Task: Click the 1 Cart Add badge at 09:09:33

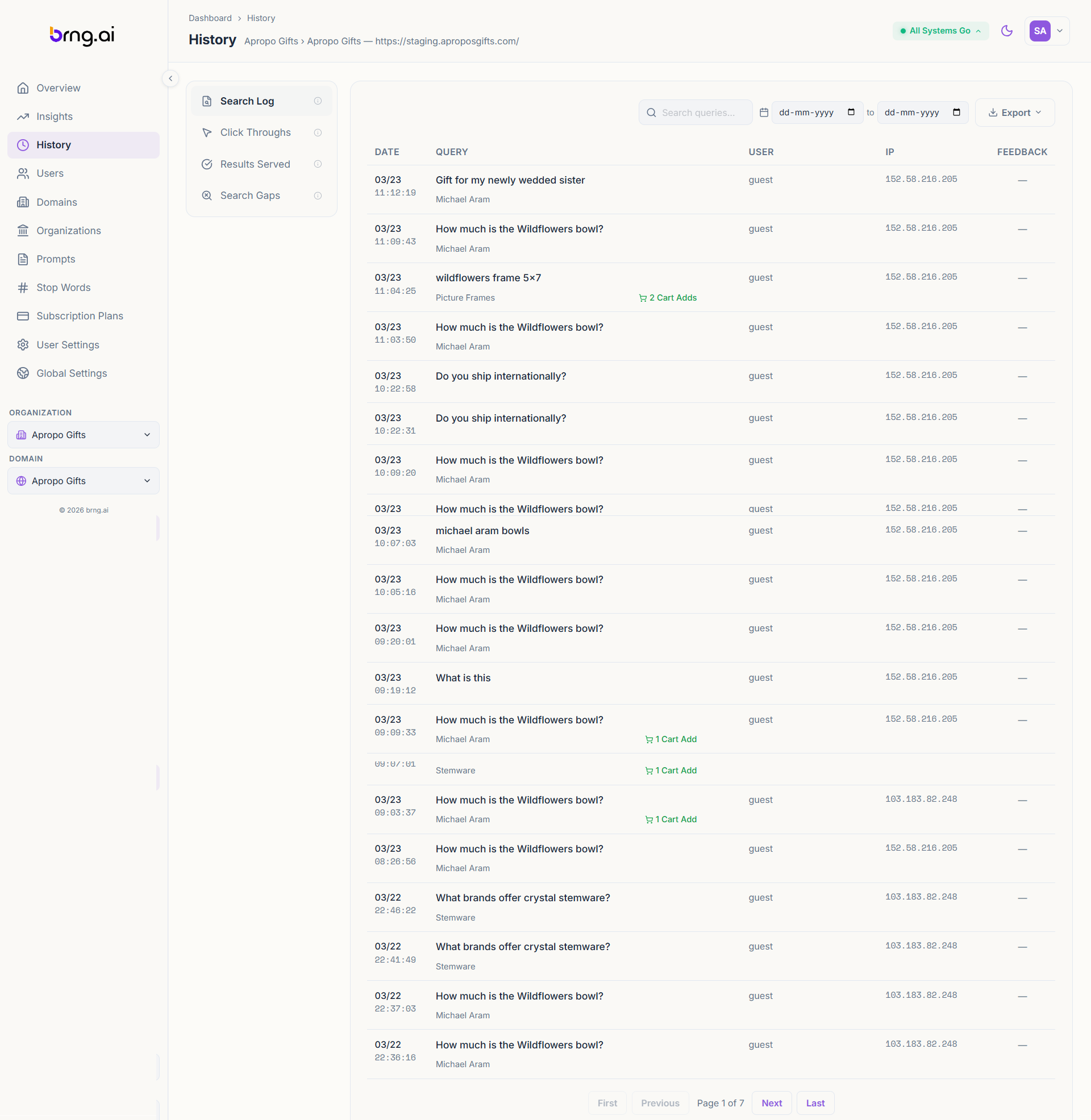Action: pyautogui.click(x=671, y=740)
